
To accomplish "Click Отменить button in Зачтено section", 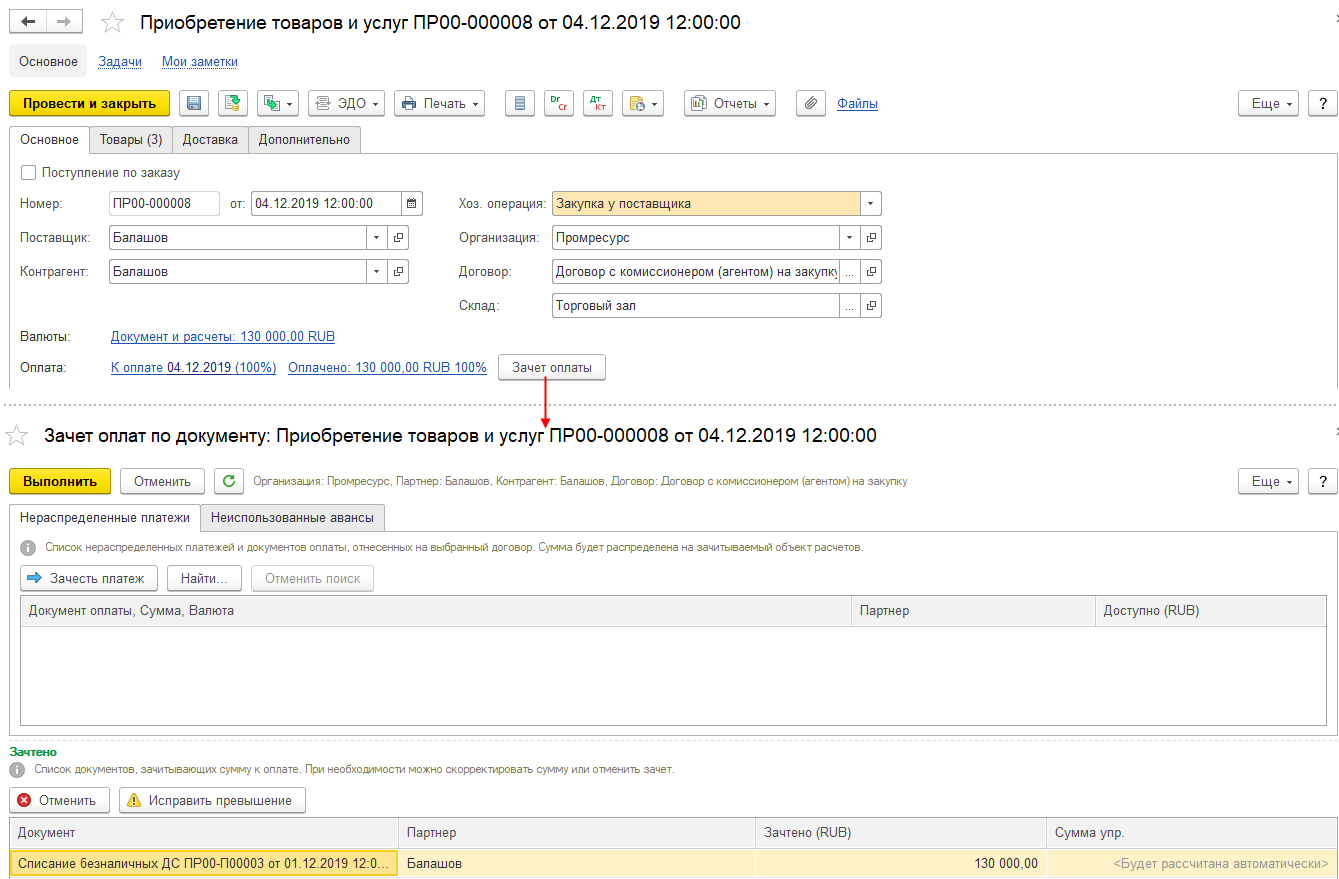I will click(58, 800).
